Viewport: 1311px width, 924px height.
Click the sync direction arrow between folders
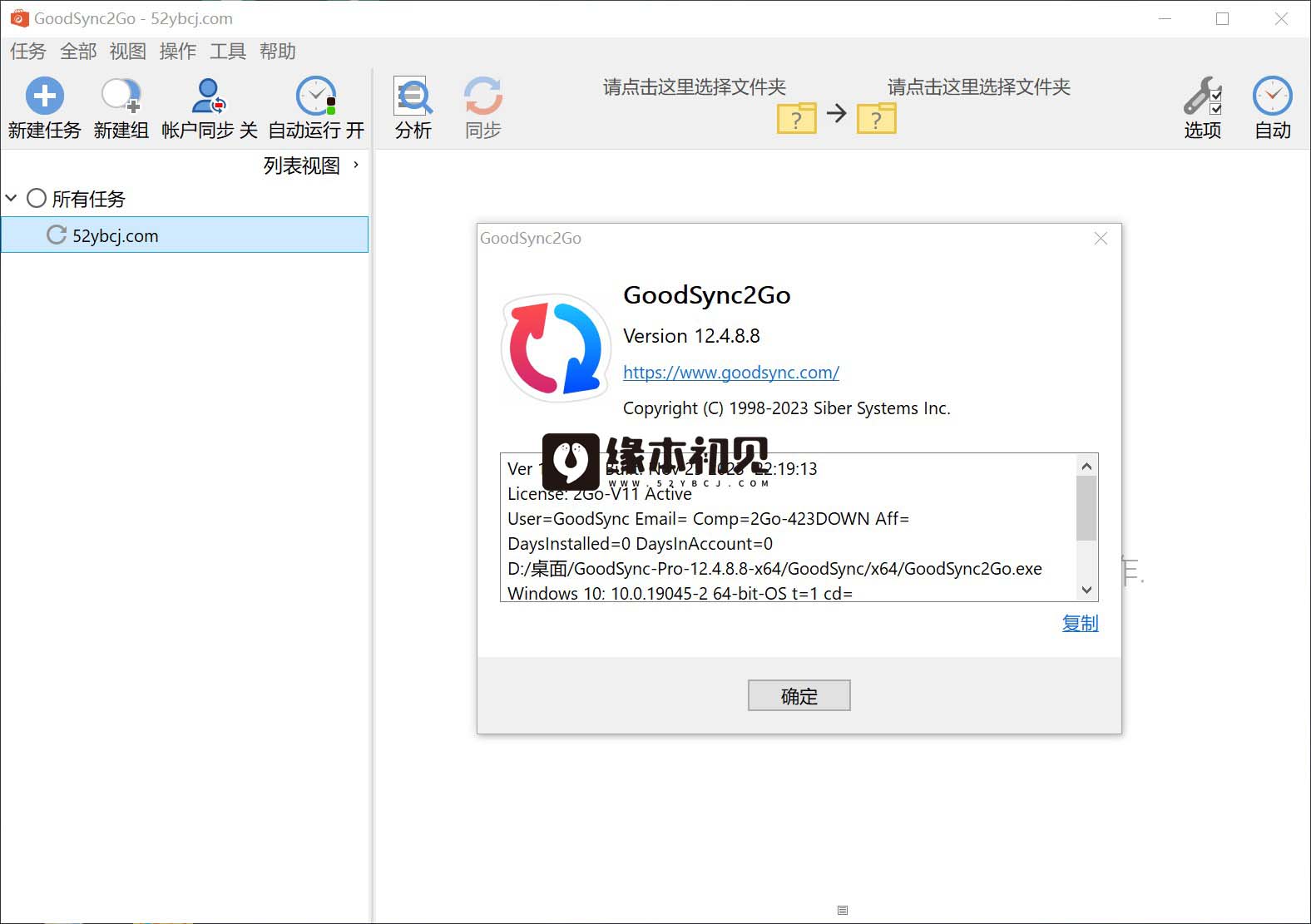837,113
